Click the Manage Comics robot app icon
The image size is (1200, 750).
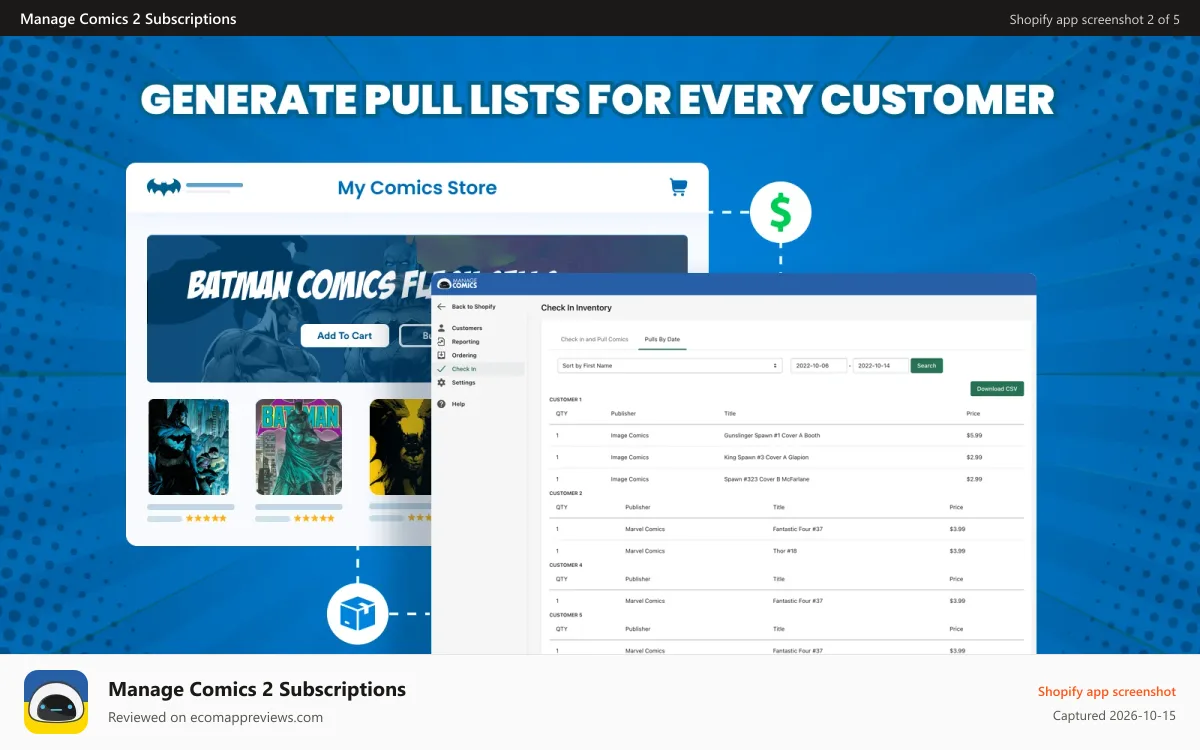[56, 702]
